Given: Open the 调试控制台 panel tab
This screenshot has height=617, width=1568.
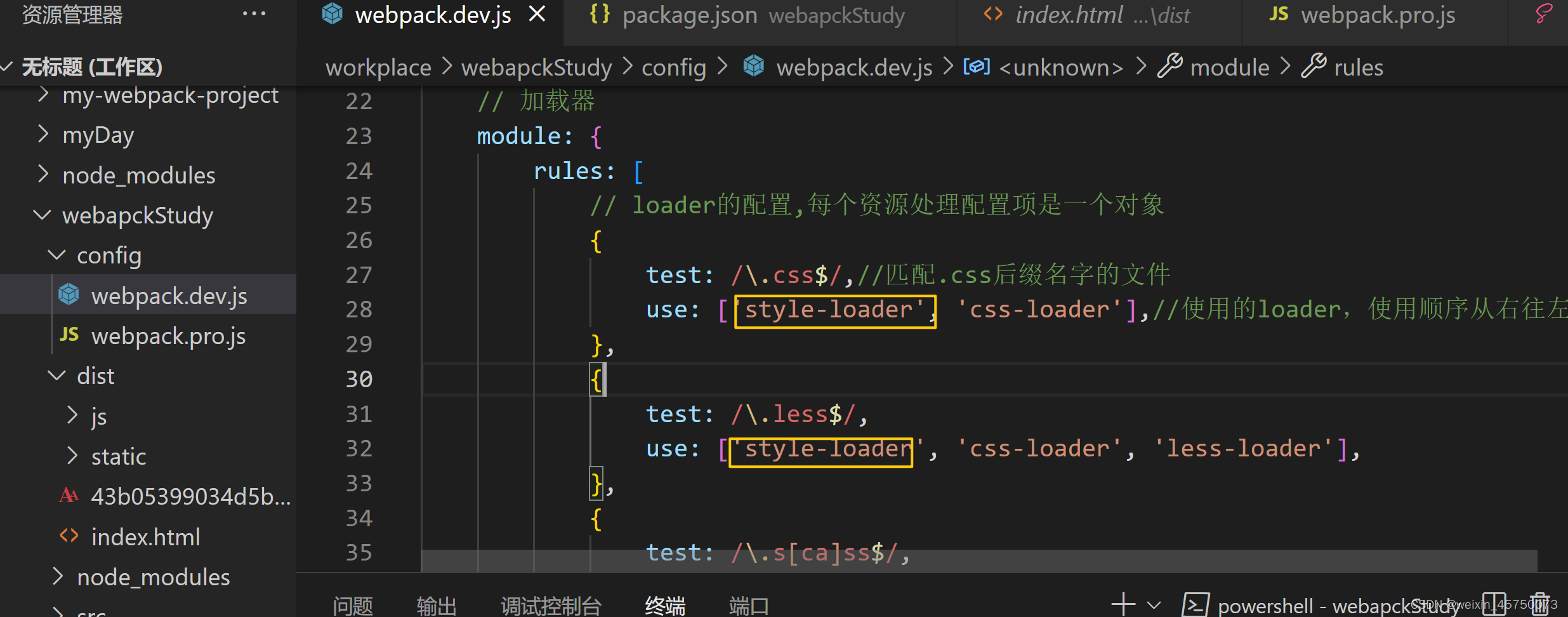Looking at the screenshot, I should (551, 604).
